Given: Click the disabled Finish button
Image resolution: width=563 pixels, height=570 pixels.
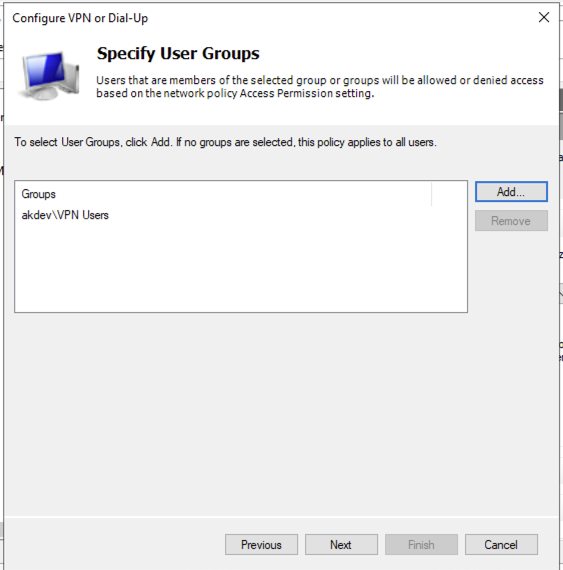Looking at the screenshot, I should pos(421,545).
